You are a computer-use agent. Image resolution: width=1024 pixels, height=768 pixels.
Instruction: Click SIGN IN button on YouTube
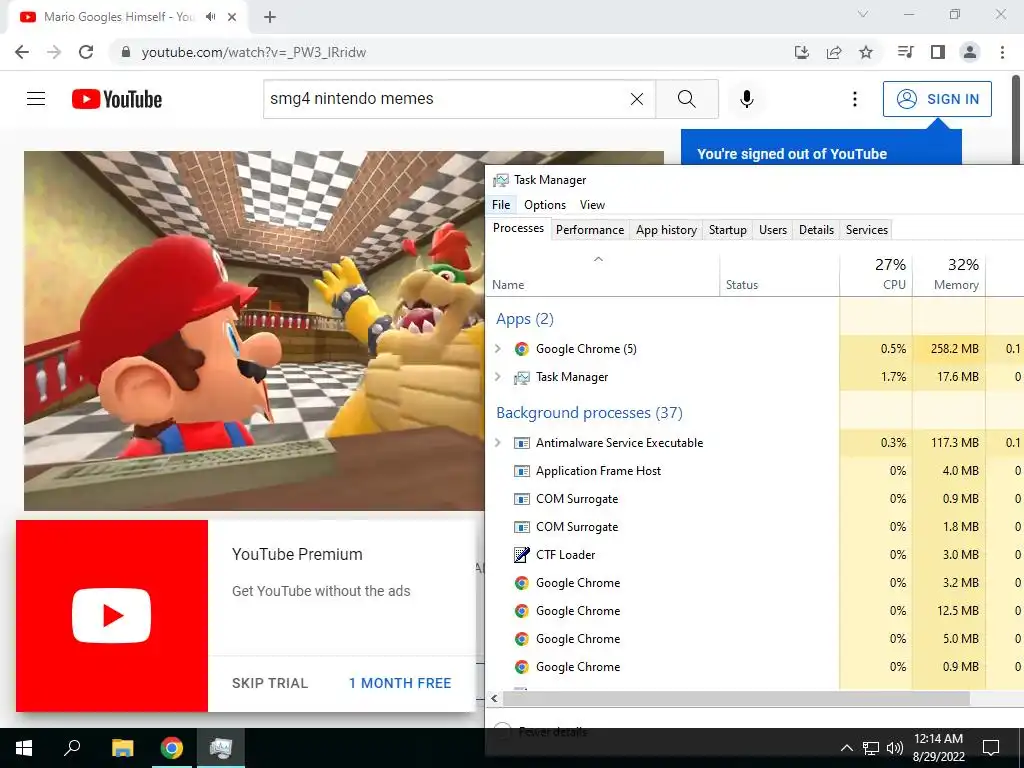(x=937, y=99)
